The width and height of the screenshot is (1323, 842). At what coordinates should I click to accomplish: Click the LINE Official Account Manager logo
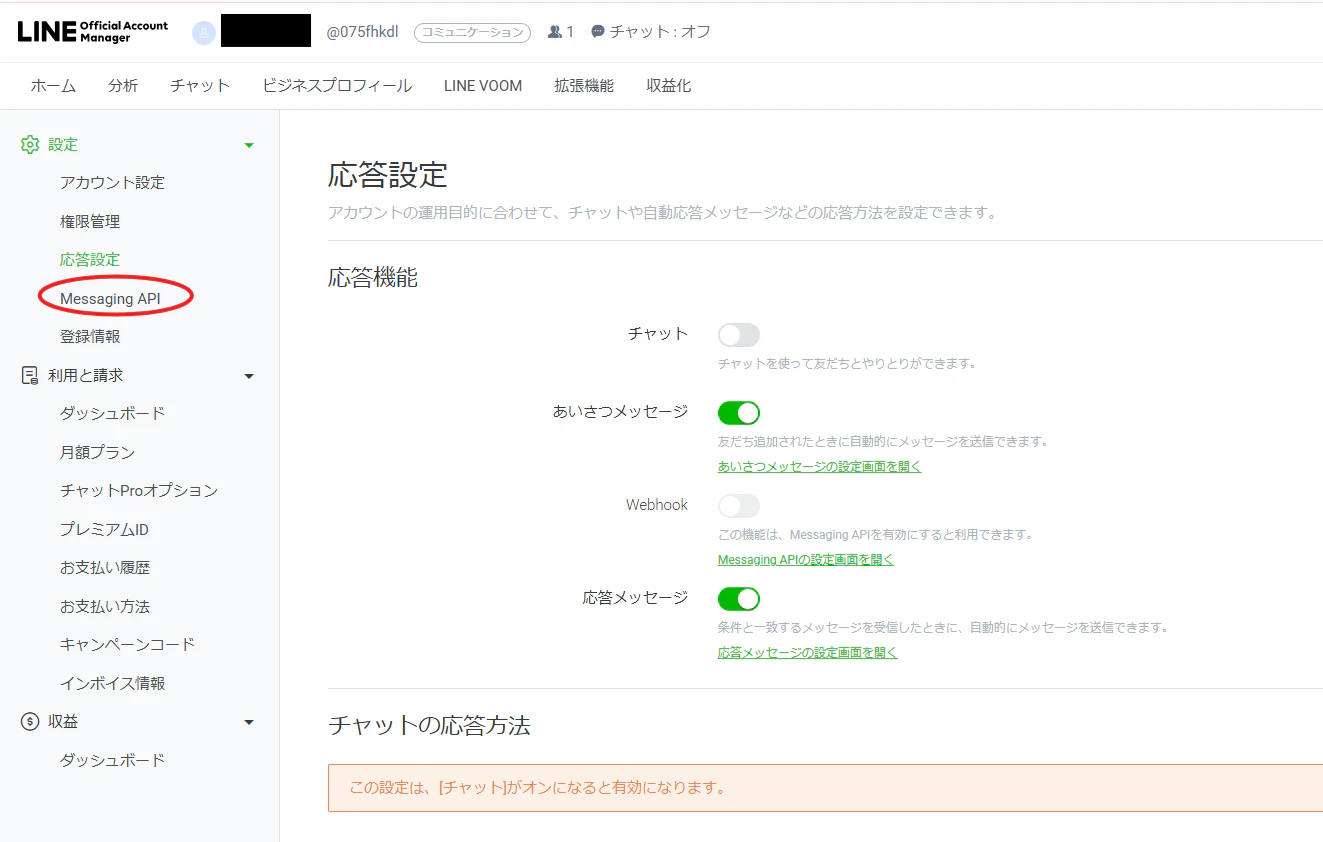(93, 31)
